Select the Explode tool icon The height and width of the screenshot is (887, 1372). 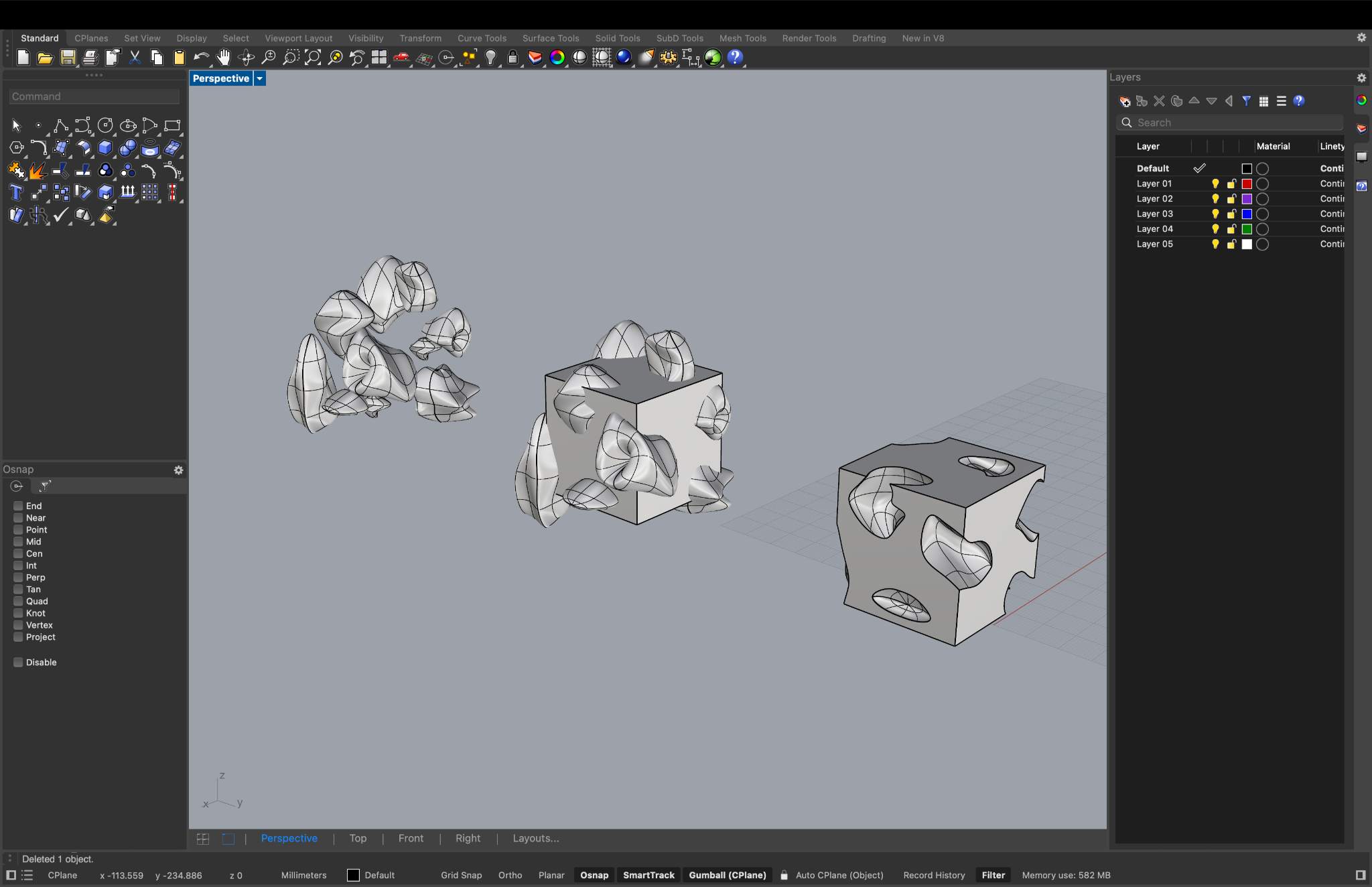38,171
